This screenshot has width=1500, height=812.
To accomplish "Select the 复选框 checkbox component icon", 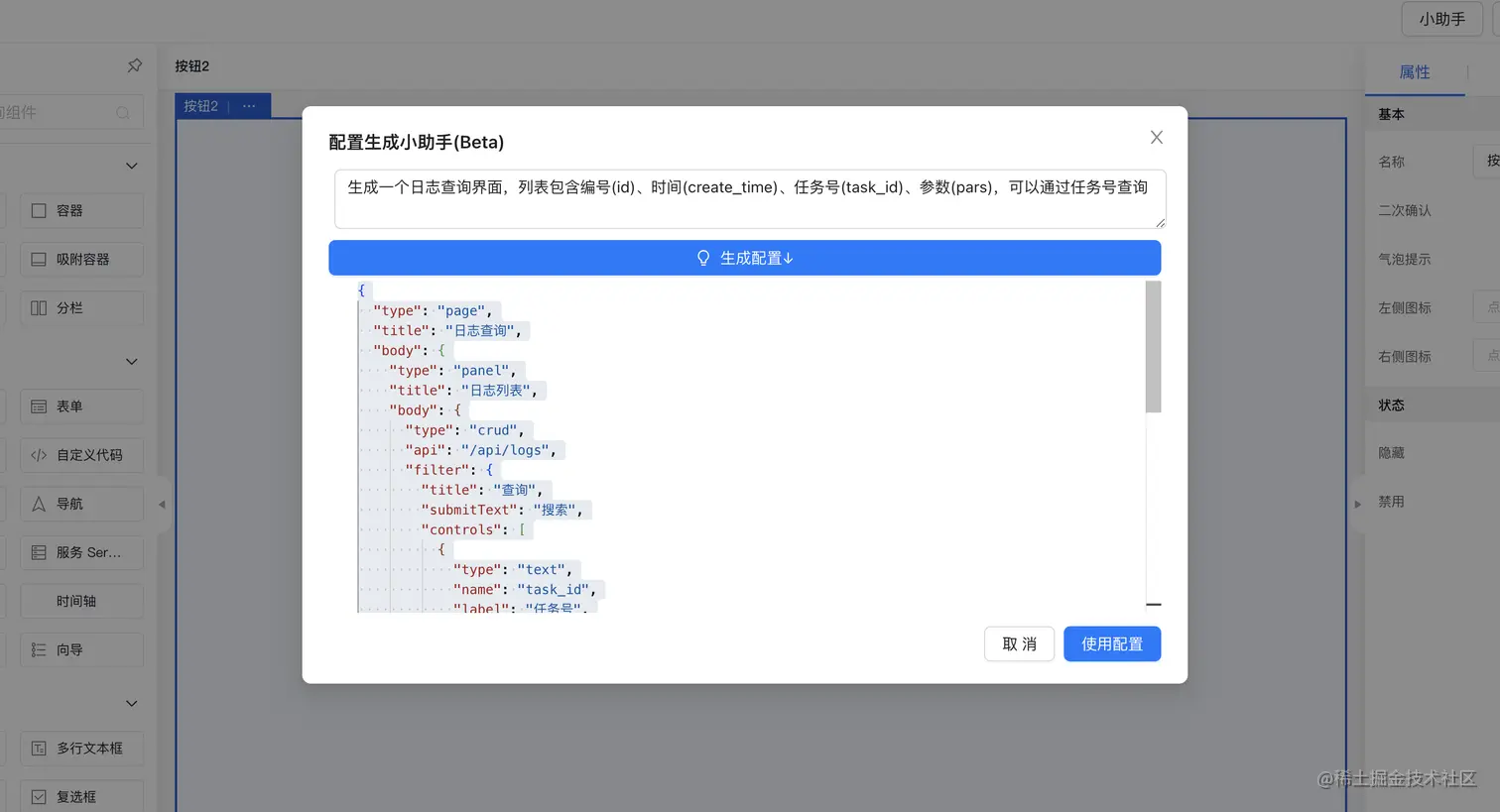I will 39,797.
